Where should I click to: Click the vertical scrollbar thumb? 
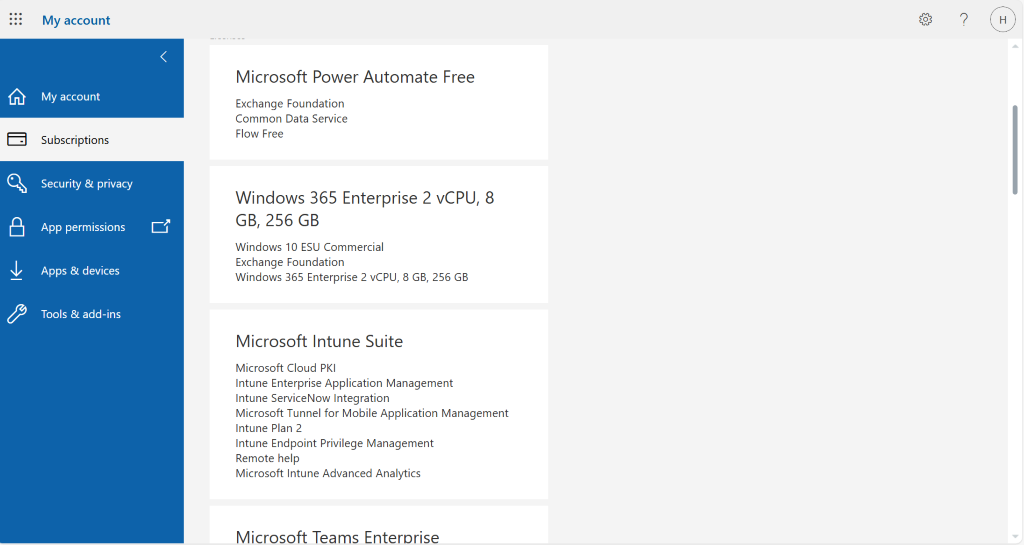1014,149
